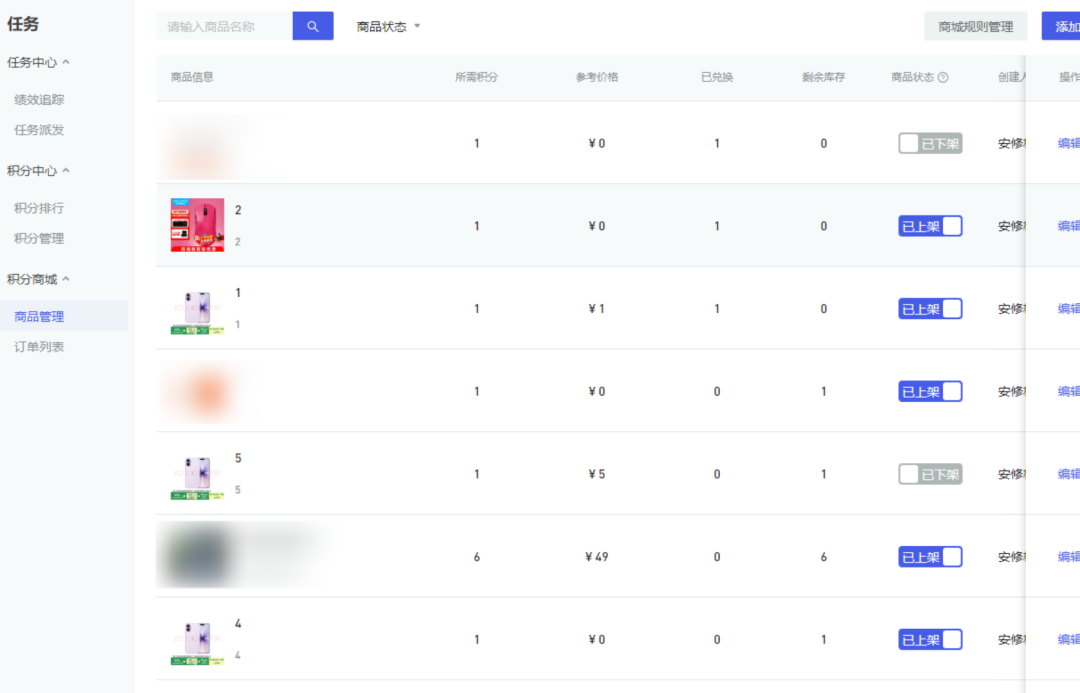Click the blue 添加 button

[1062, 27]
